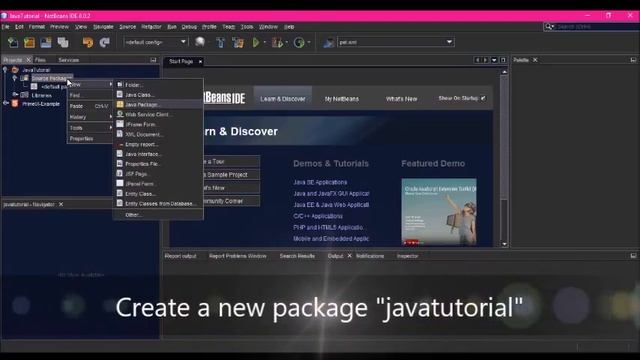Screen dimensions: 640x360
Task: Click the Web Service Client entry icon
Action: (x=120, y=114)
